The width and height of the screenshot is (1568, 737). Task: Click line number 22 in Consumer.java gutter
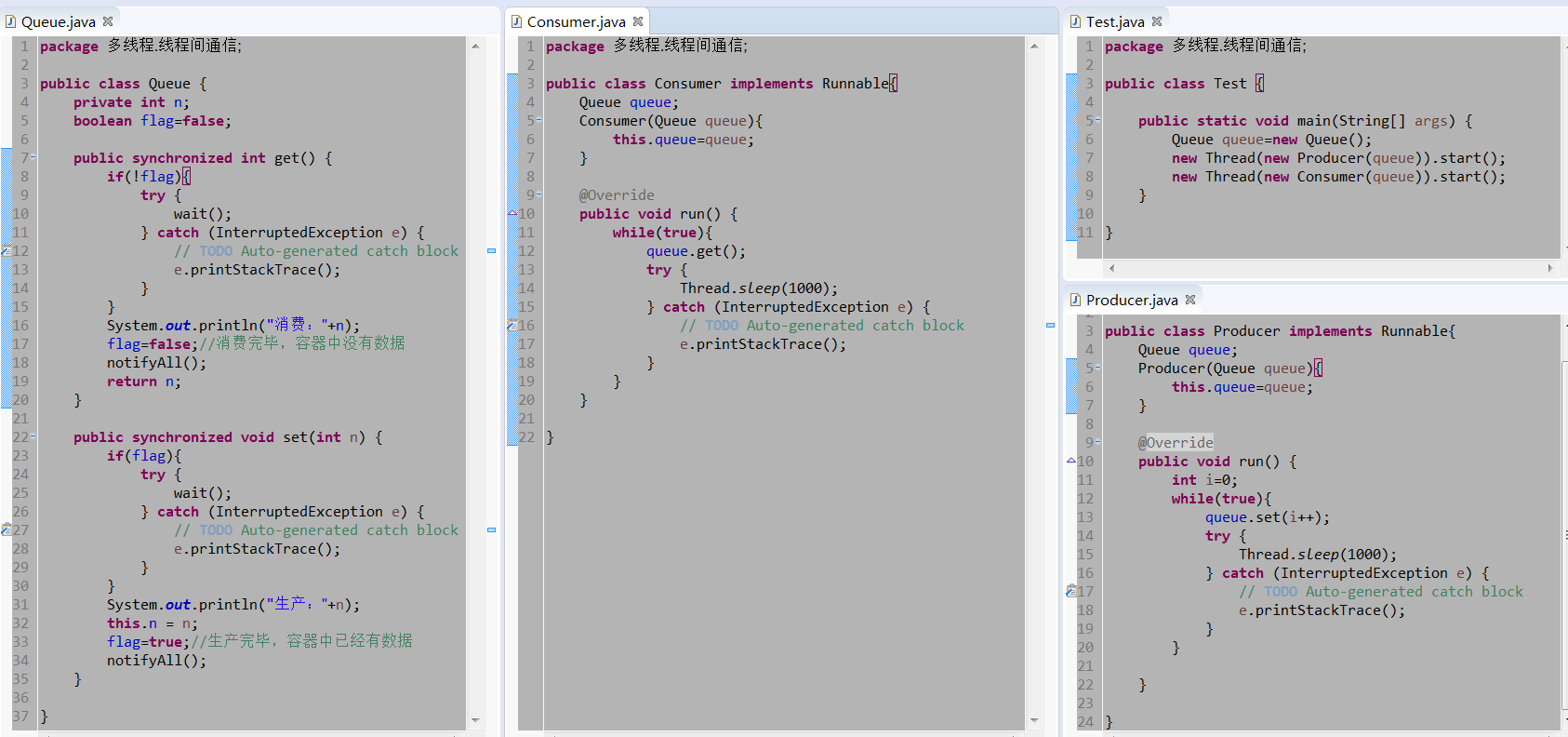[526, 436]
